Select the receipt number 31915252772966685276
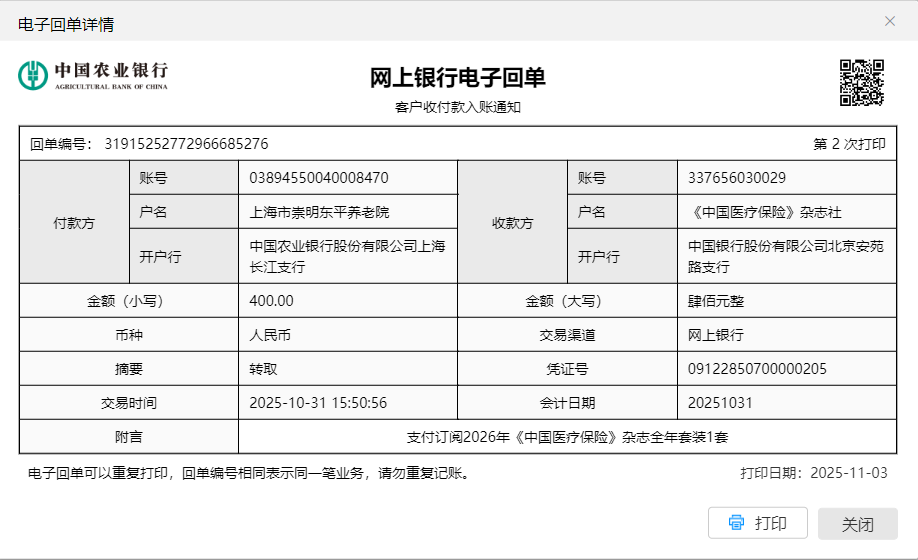This screenshot has height=560, width=918. 186,144
